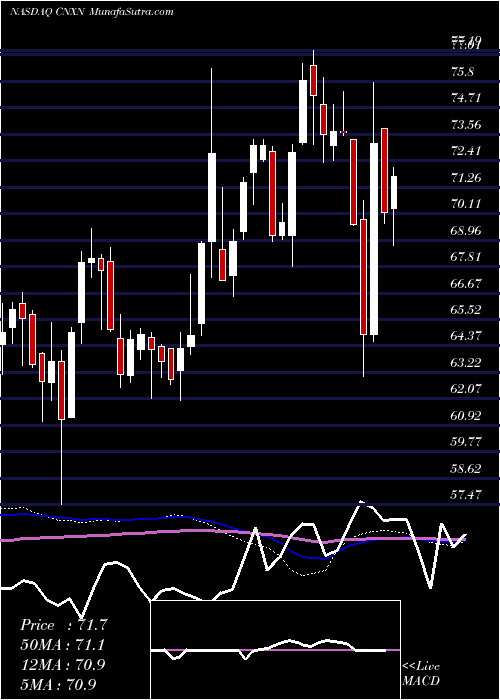Click the 75.8 price axis label
Screen dimensions: 500x700
462,72
